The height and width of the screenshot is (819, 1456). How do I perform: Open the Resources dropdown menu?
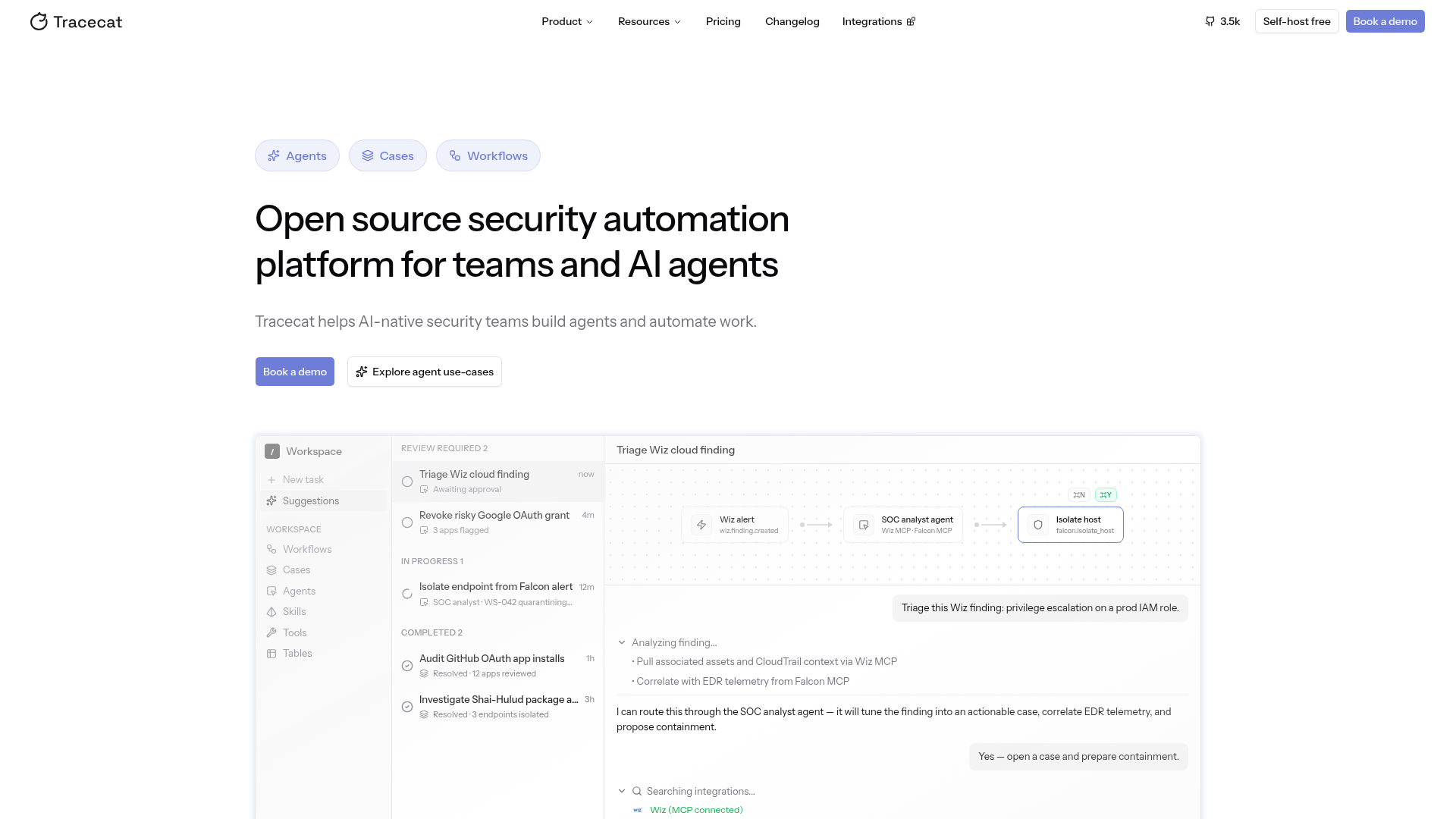(649, 21)
